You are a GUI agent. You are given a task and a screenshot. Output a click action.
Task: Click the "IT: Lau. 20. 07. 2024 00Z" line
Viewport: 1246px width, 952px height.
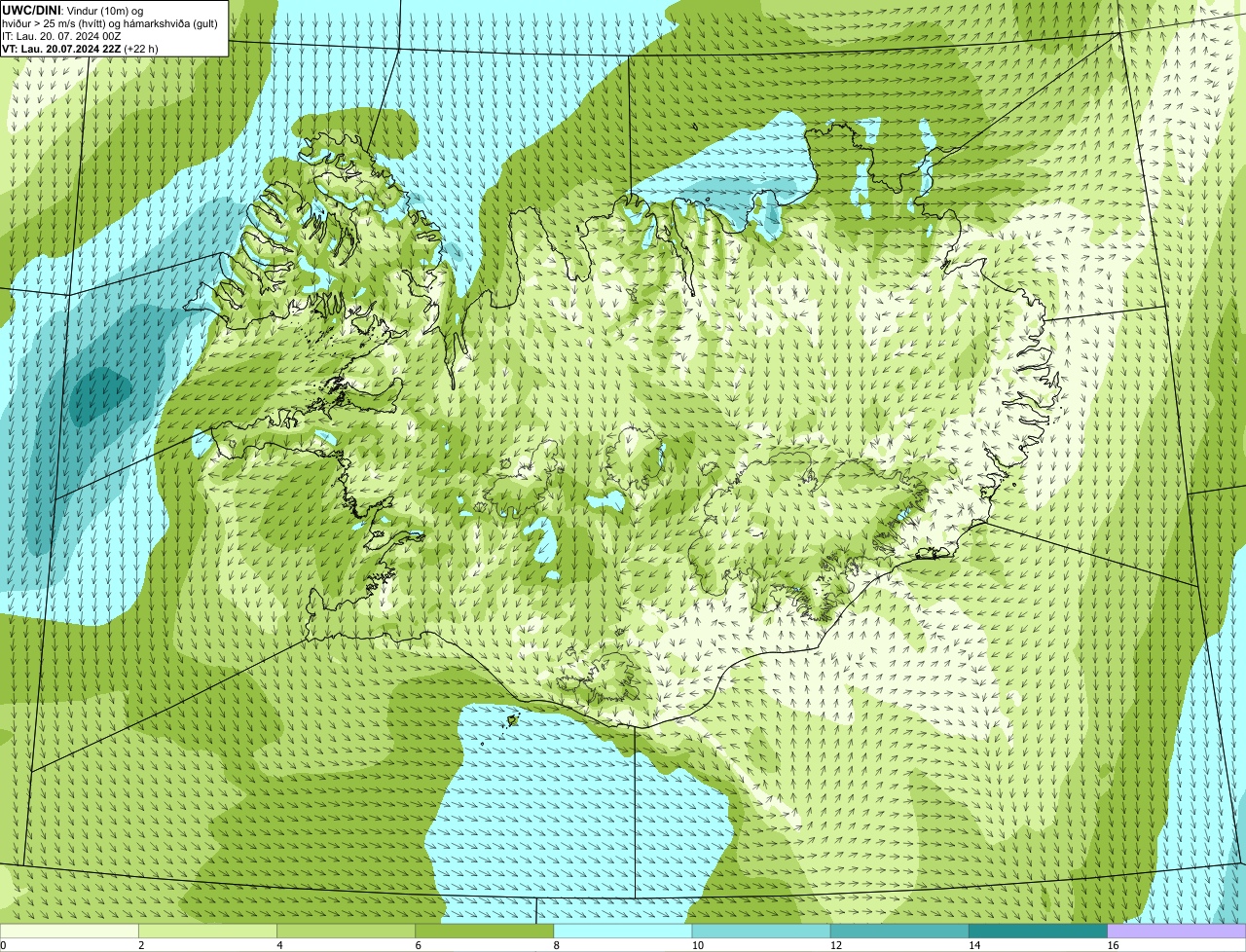point(62,35)
